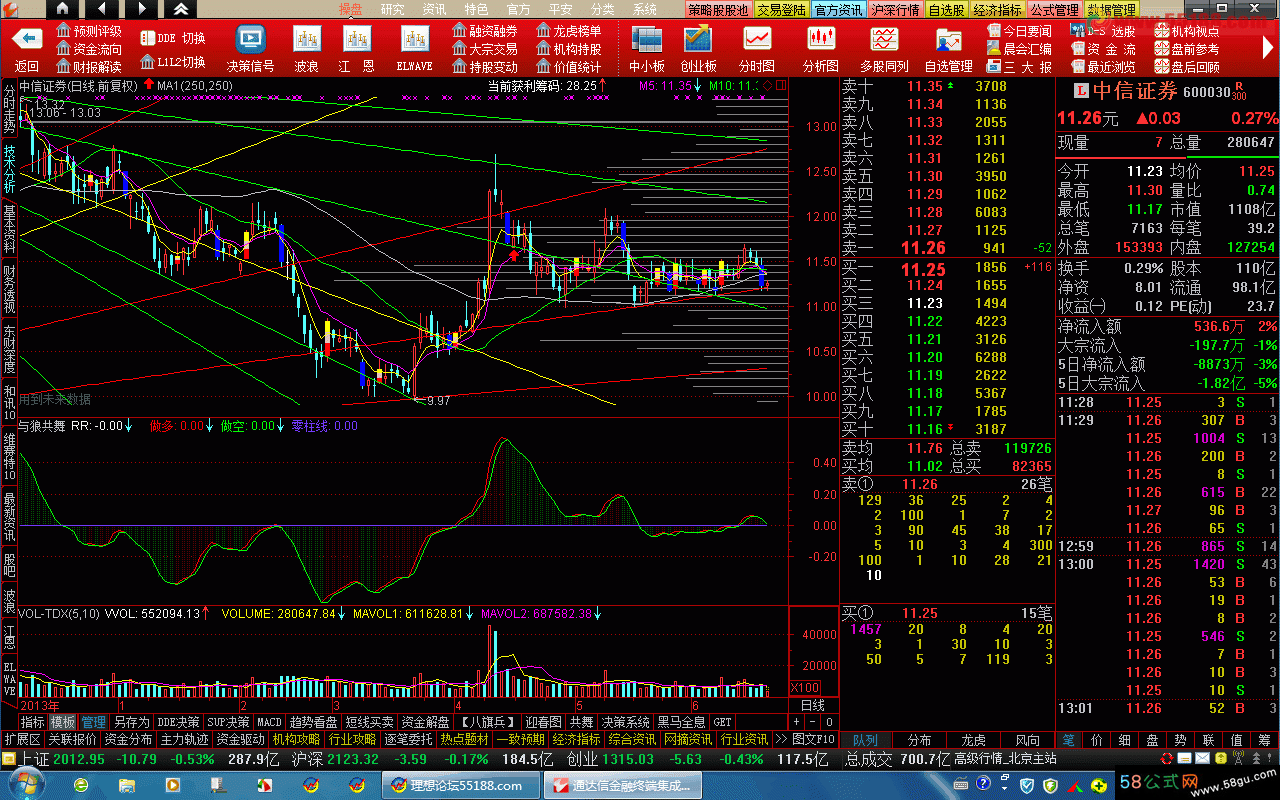Click the 指标 indicator button below the chart
The height and width of the screenshot is (800, 1280).
pyautogui.click(x=33, y=721)
